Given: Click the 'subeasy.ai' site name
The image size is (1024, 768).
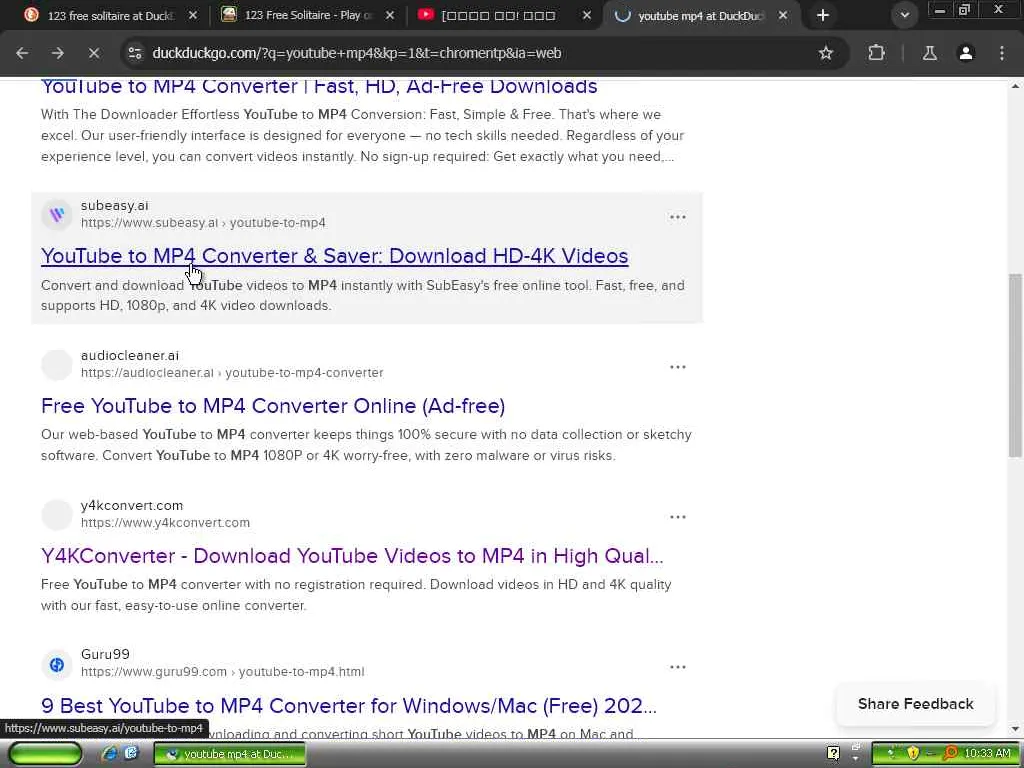Looking at the screenshot, I should [114, 206].
